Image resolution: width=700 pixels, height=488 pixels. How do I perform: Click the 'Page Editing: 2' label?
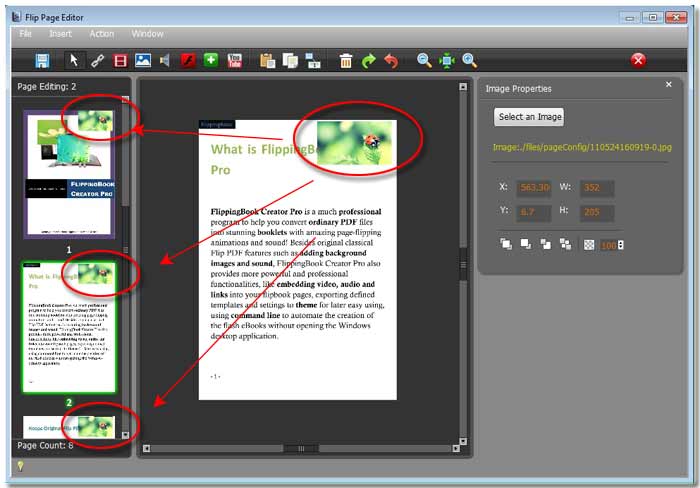click(47, 87)
